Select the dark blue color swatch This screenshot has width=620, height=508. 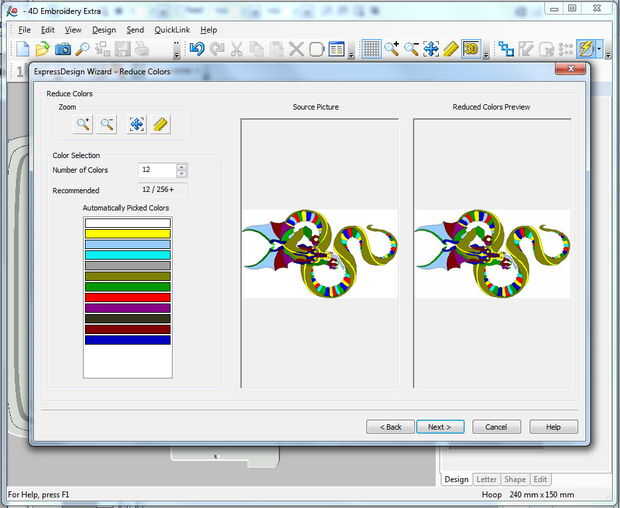(x=128, y=340)
